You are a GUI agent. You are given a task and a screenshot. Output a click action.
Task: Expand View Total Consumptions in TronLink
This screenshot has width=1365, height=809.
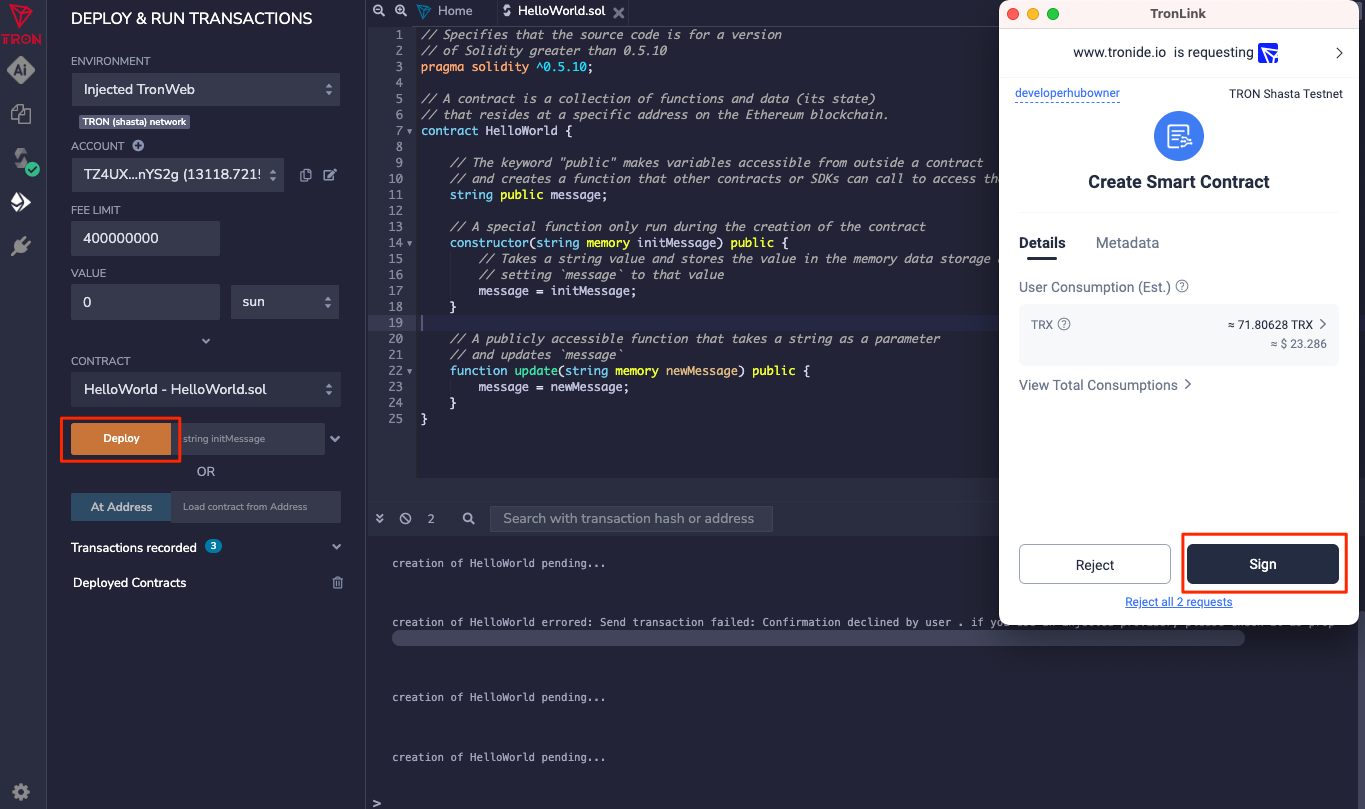[1105, 385]
